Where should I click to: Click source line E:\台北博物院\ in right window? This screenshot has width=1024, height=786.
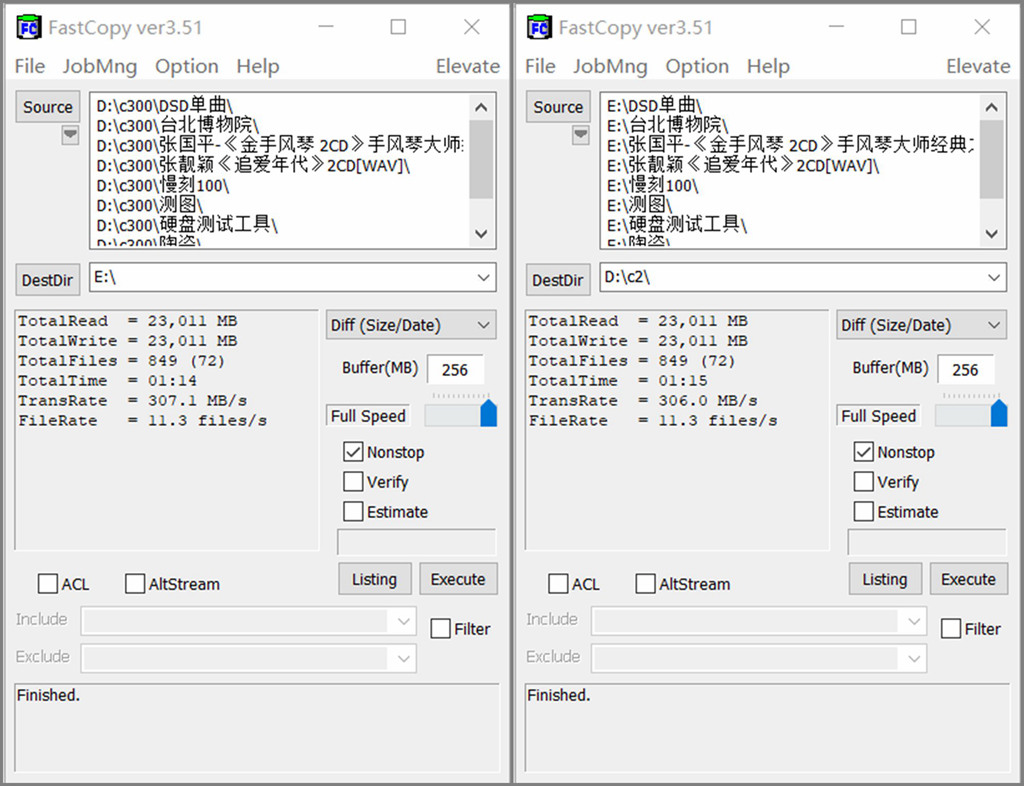(667, 124)
